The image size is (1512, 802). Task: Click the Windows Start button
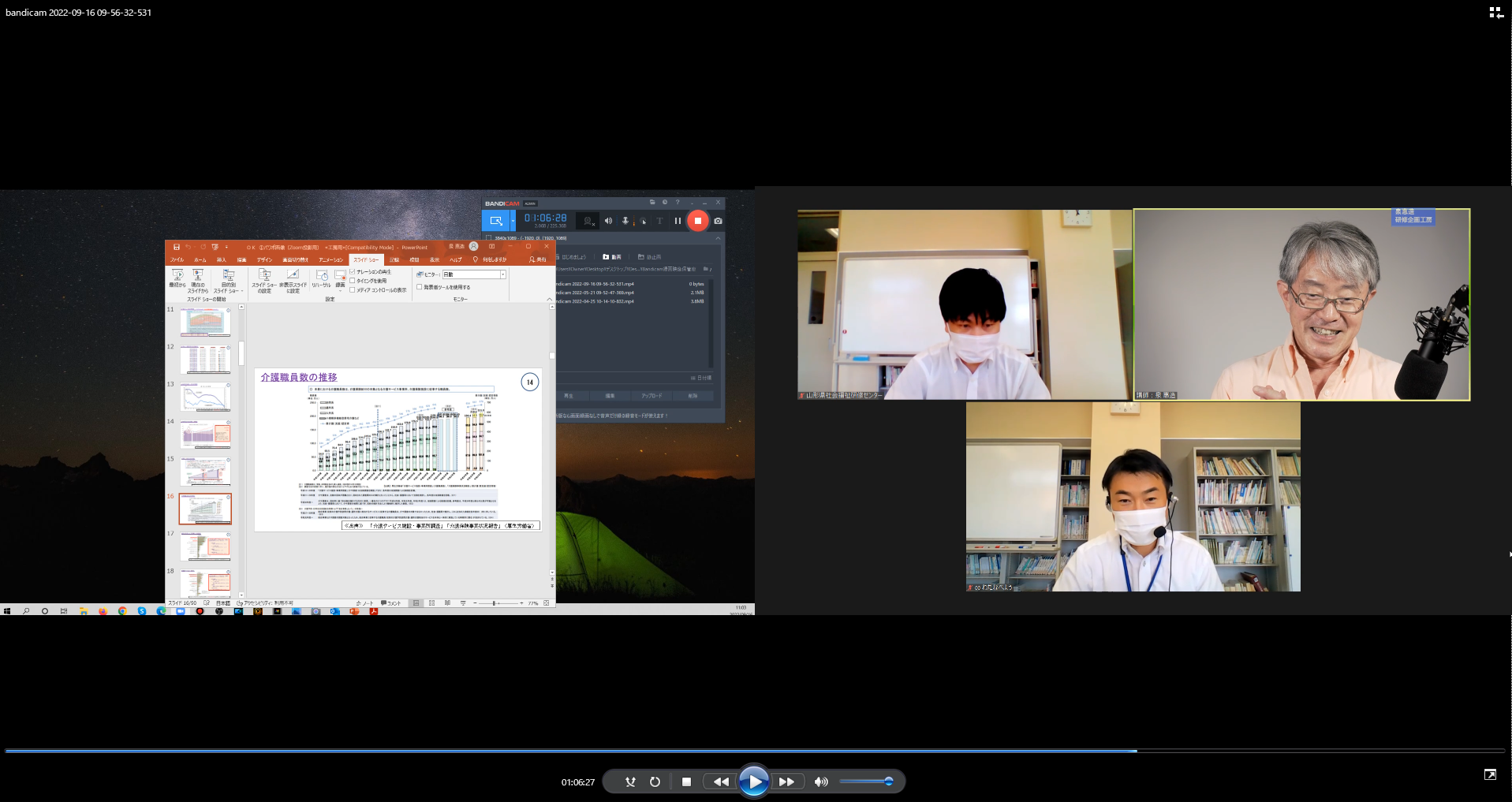[x=7, y=611]
